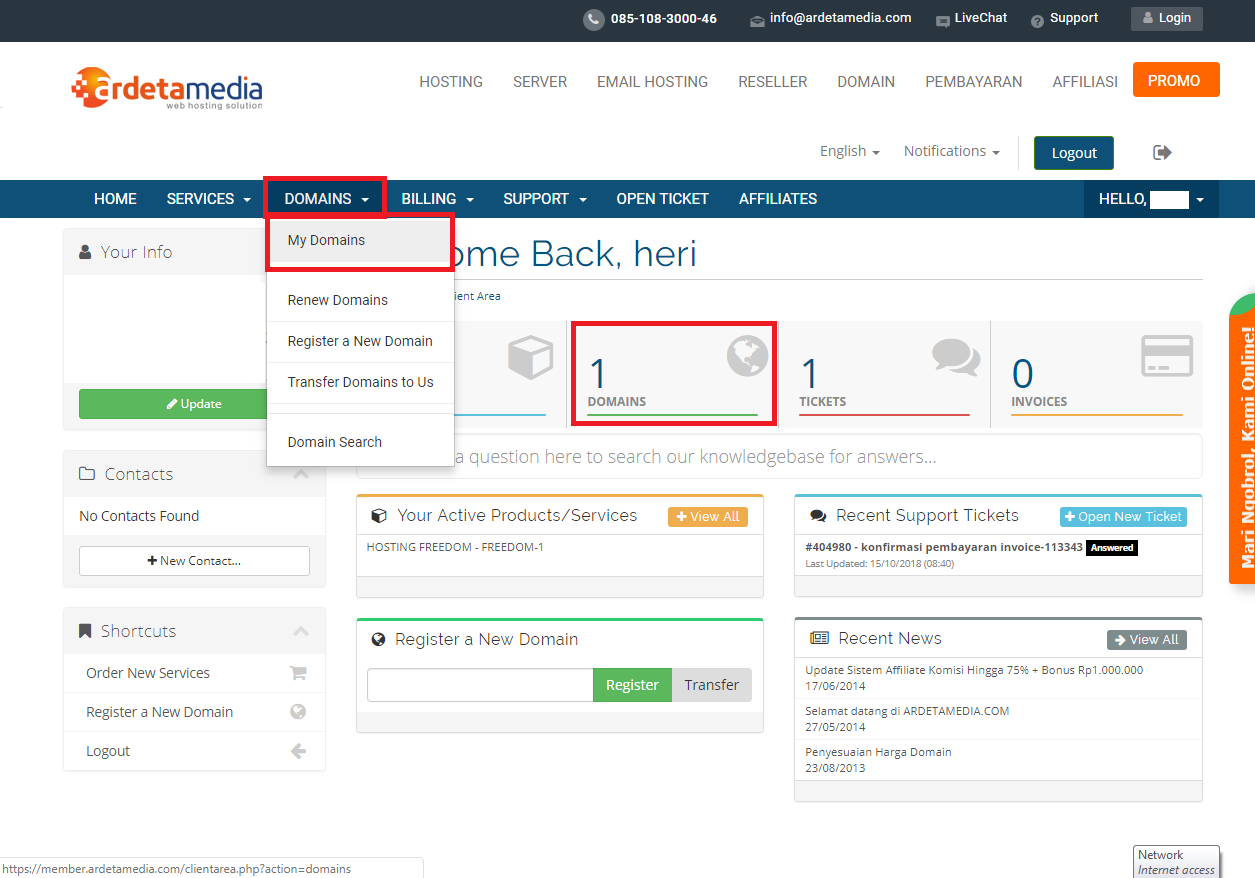
Task: Open the AFFILIATES menu item
Action: click(x=778, y=198)
